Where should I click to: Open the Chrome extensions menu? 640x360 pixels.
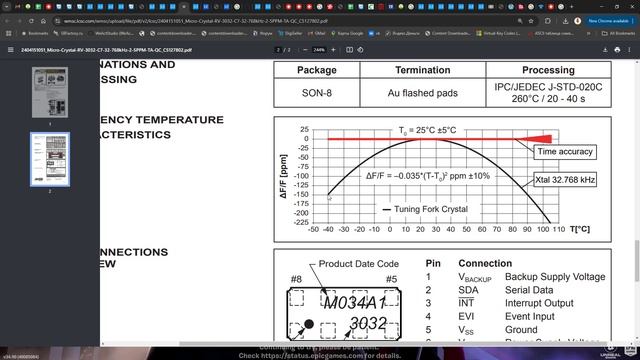(548, 21)
